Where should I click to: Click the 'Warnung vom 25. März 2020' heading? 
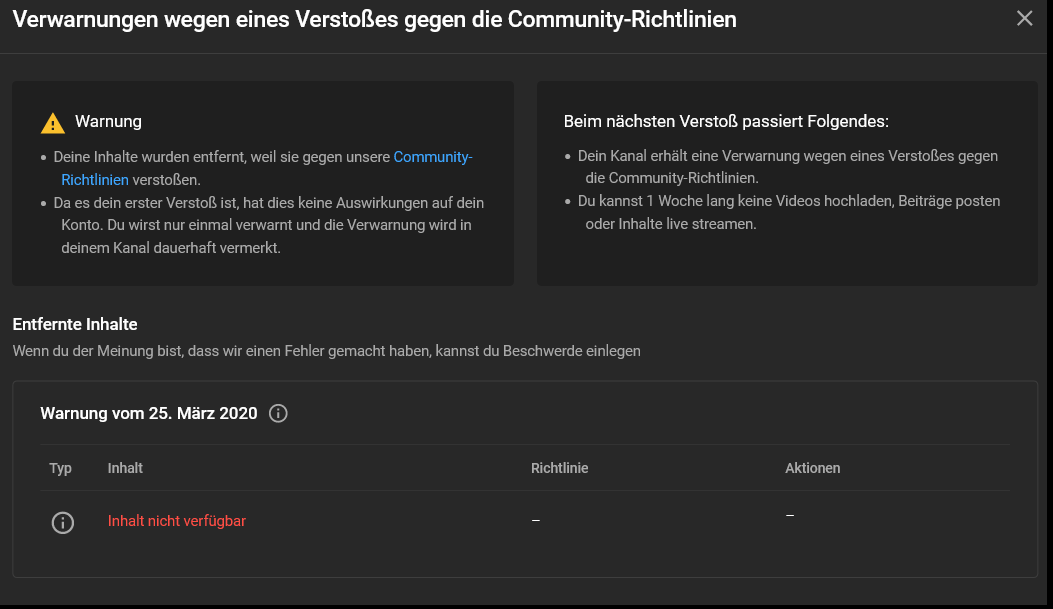[x=149, y=413]
